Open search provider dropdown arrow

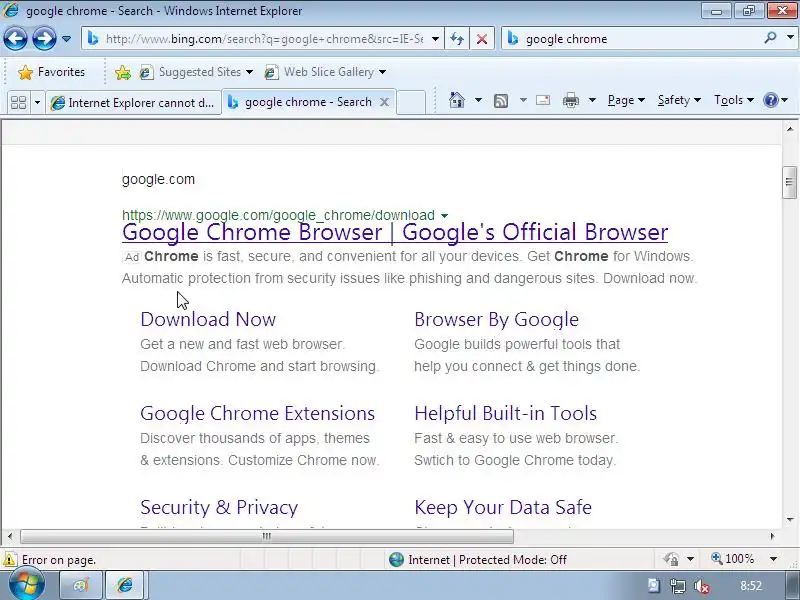pos(790,38)
